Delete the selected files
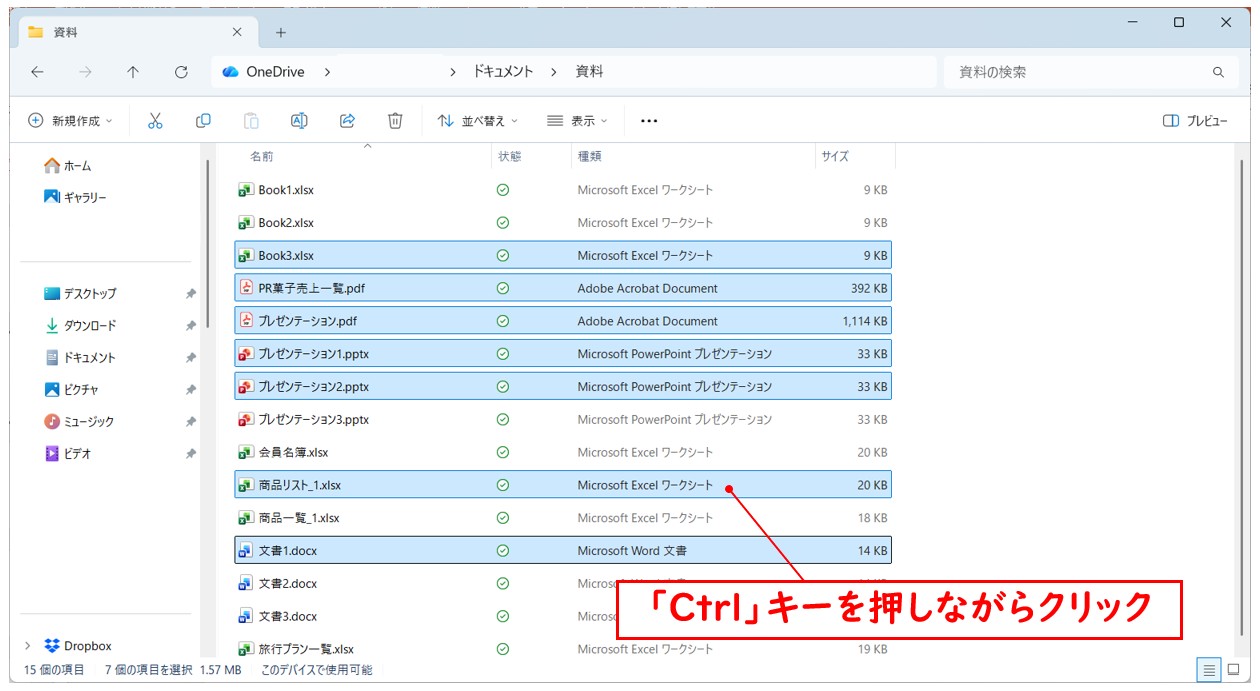 click(394, 120)
